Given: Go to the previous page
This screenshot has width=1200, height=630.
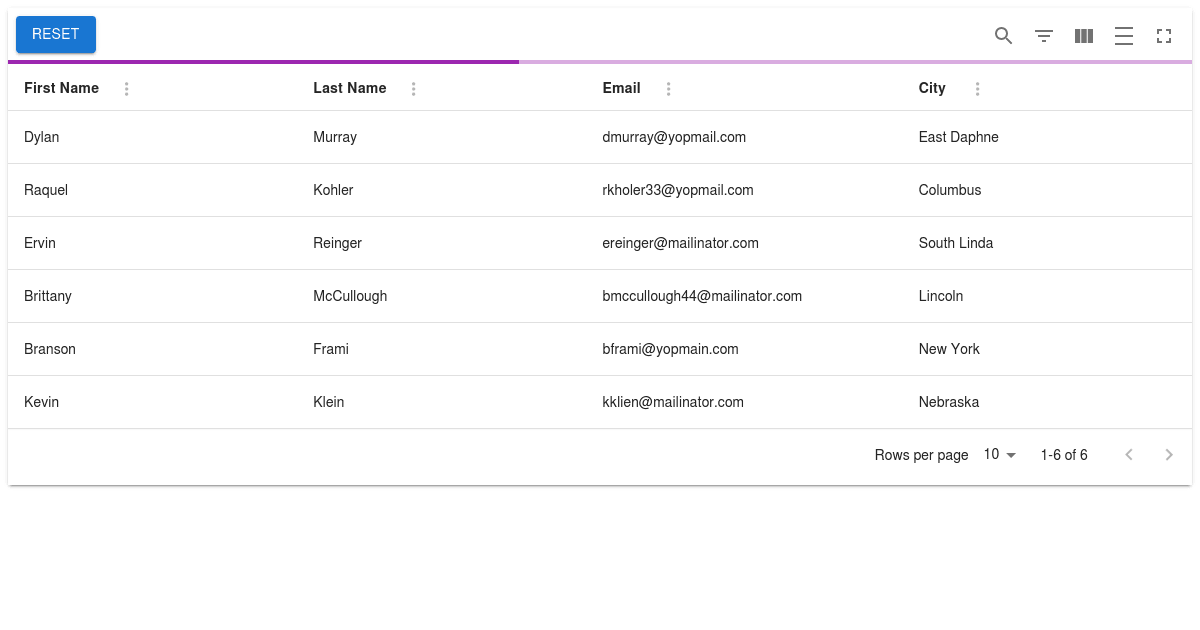Looking at the screenshot, I should [x=1129, y=455].
